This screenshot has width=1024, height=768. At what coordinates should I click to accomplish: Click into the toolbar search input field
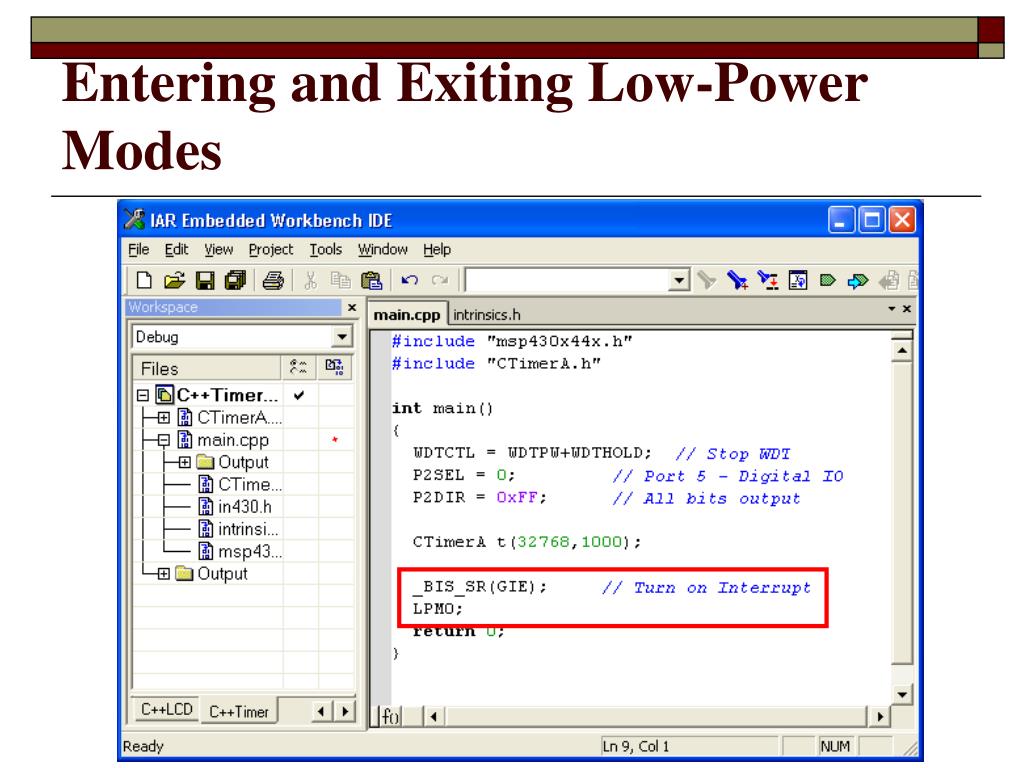click(568, 281)
